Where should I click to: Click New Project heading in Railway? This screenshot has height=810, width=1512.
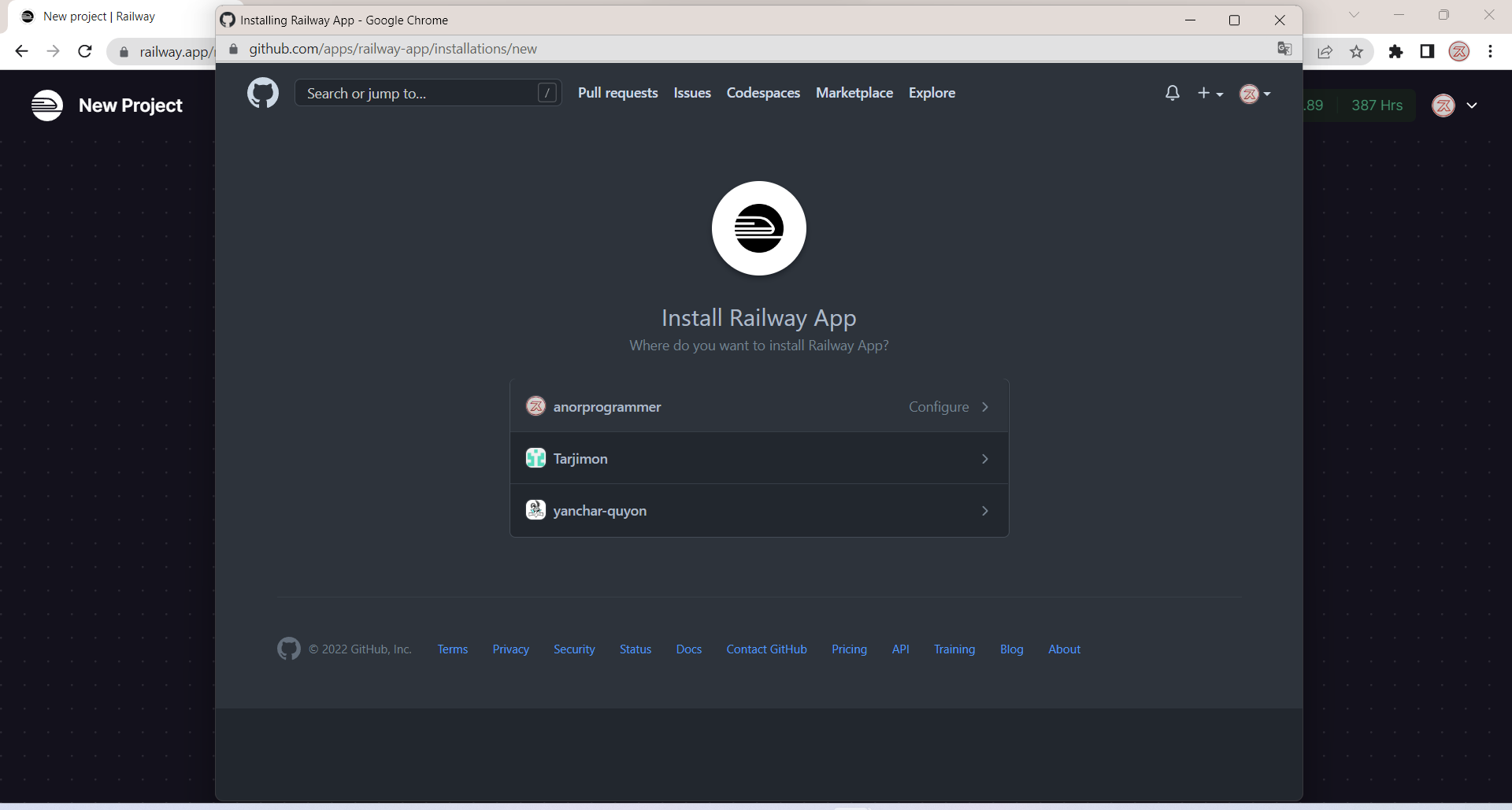click(x=131, y=105)
